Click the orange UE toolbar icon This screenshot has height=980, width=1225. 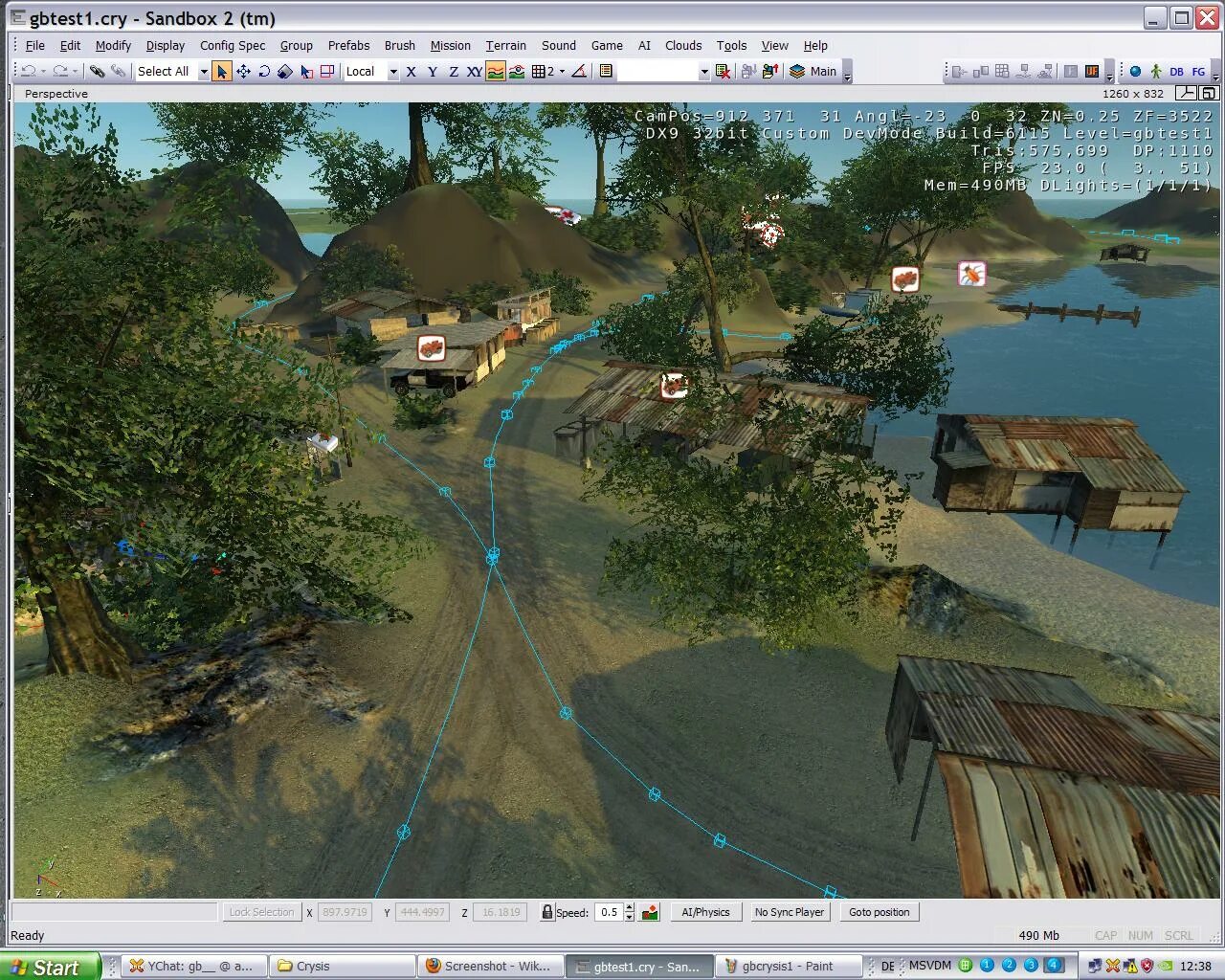pos(1092,72)
